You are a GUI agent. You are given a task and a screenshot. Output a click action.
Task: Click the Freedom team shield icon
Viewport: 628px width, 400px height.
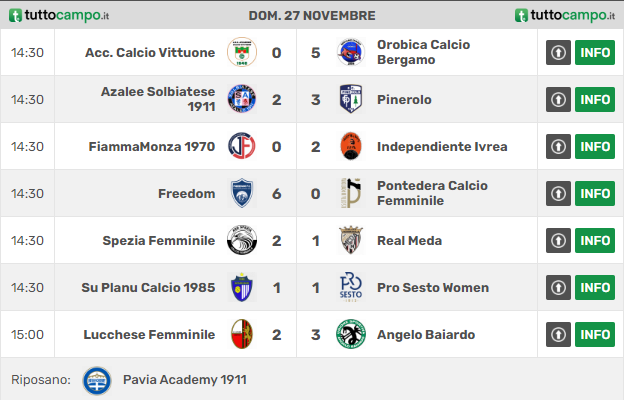pos(242,193)
